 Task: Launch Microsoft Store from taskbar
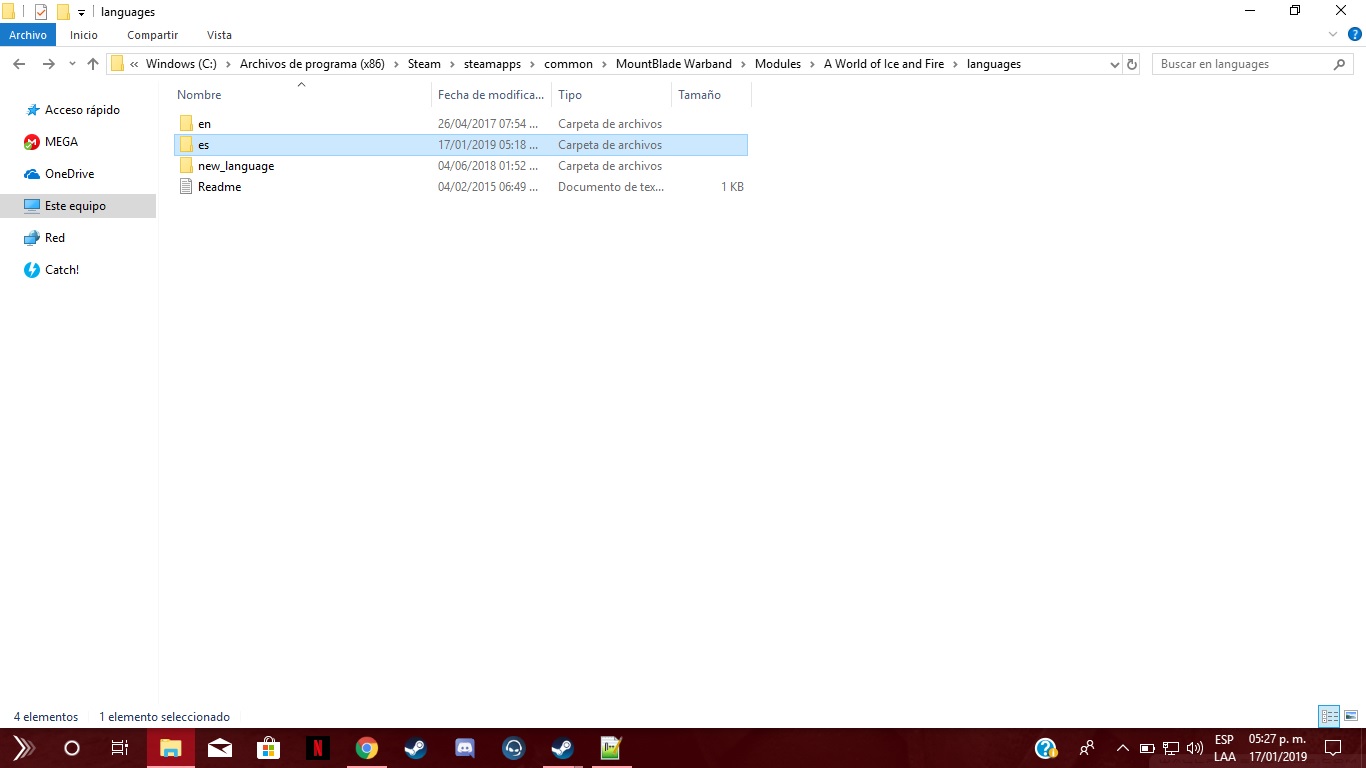click(268, 748)
